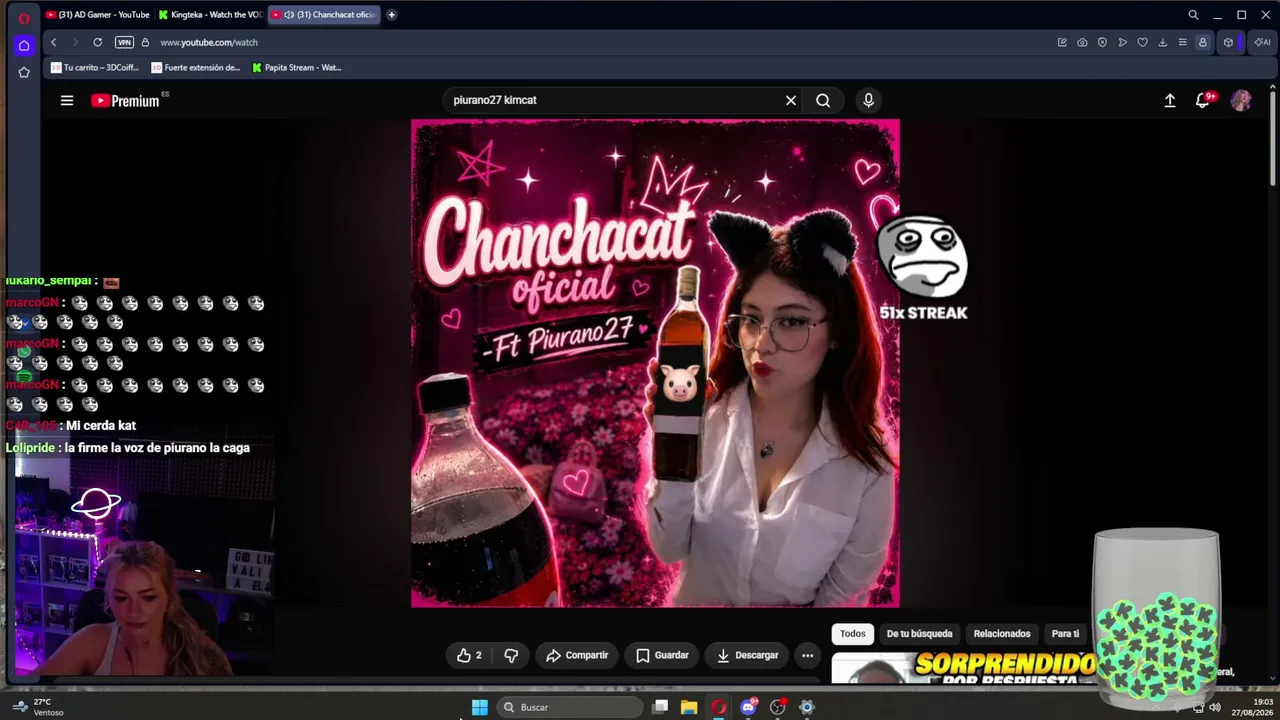The height and width of the screenshot is (720, 1280).
Task: View site security lock info
Action: pyautogui.click(x=145, y=42)
